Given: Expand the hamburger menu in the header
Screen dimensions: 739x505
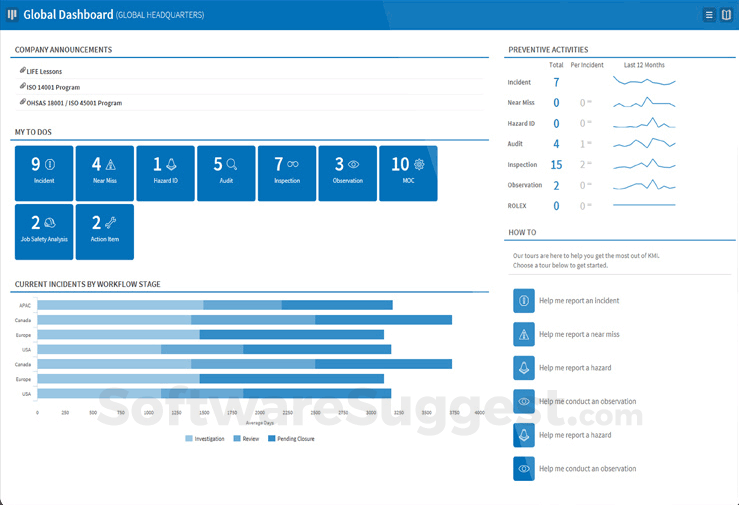Looking at the screenshot, I should pyautogui.click(x=709, y=15).
